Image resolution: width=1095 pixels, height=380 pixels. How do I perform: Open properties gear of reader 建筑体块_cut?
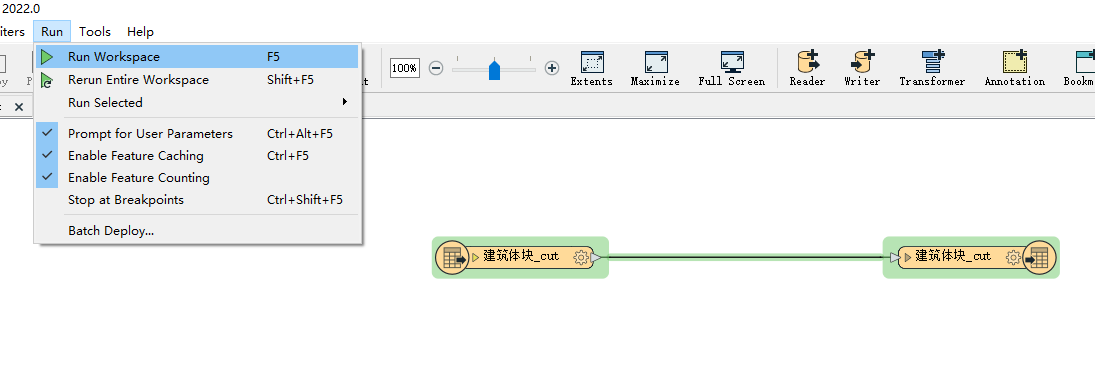[x=580, y=258]
